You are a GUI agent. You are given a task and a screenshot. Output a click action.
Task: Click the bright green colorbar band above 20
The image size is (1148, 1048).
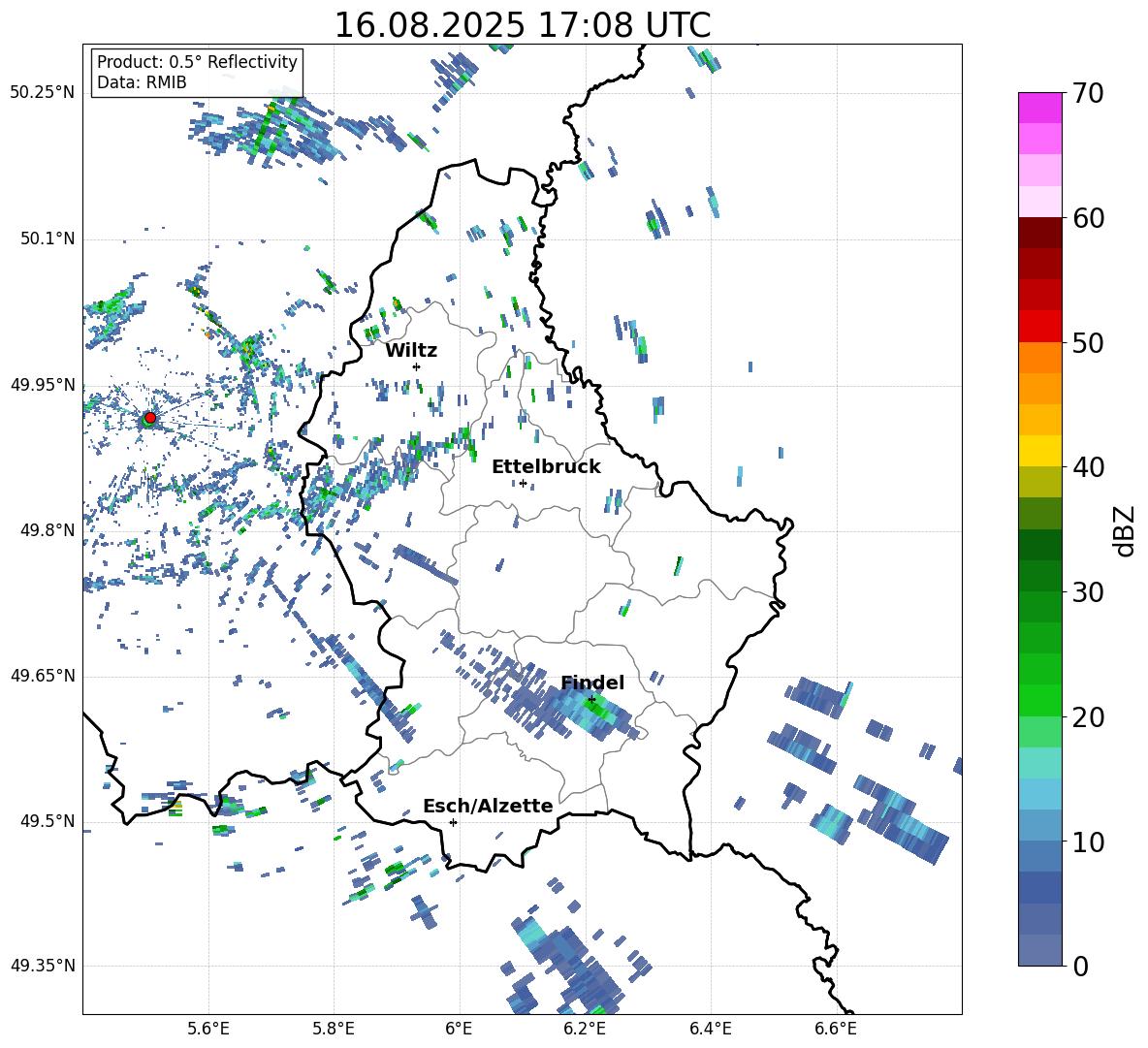pyautogui.click(x=1039, y=700)
